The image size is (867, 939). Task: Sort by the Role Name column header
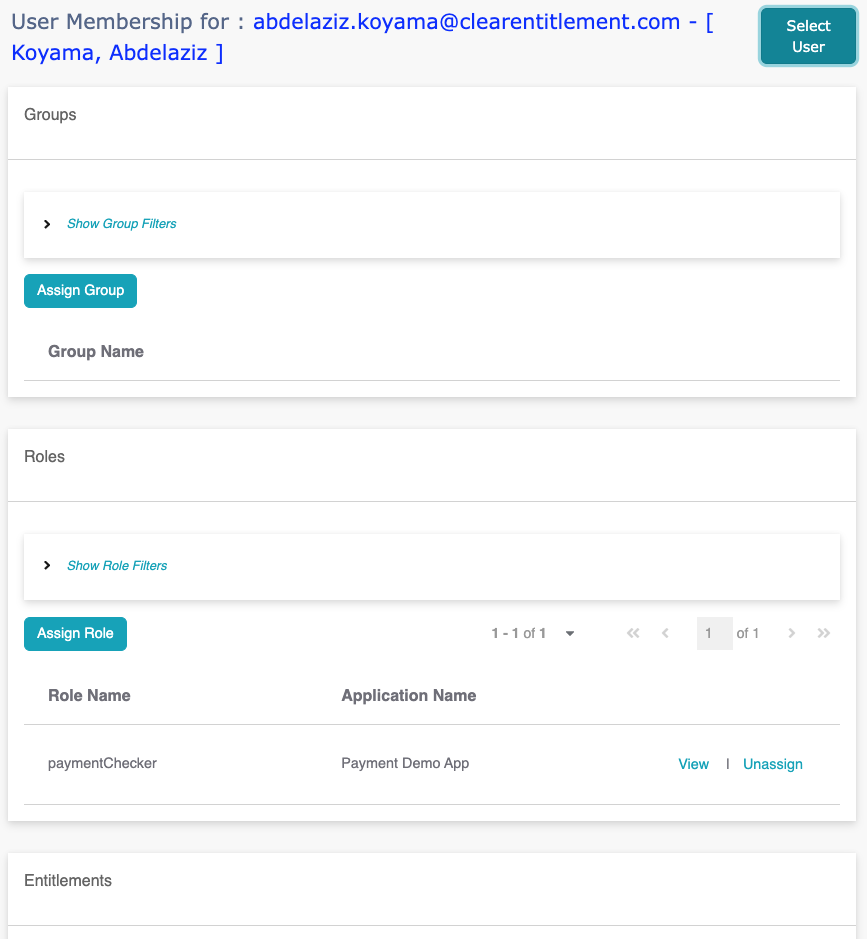pyautogui.click(x=89, y=695)
